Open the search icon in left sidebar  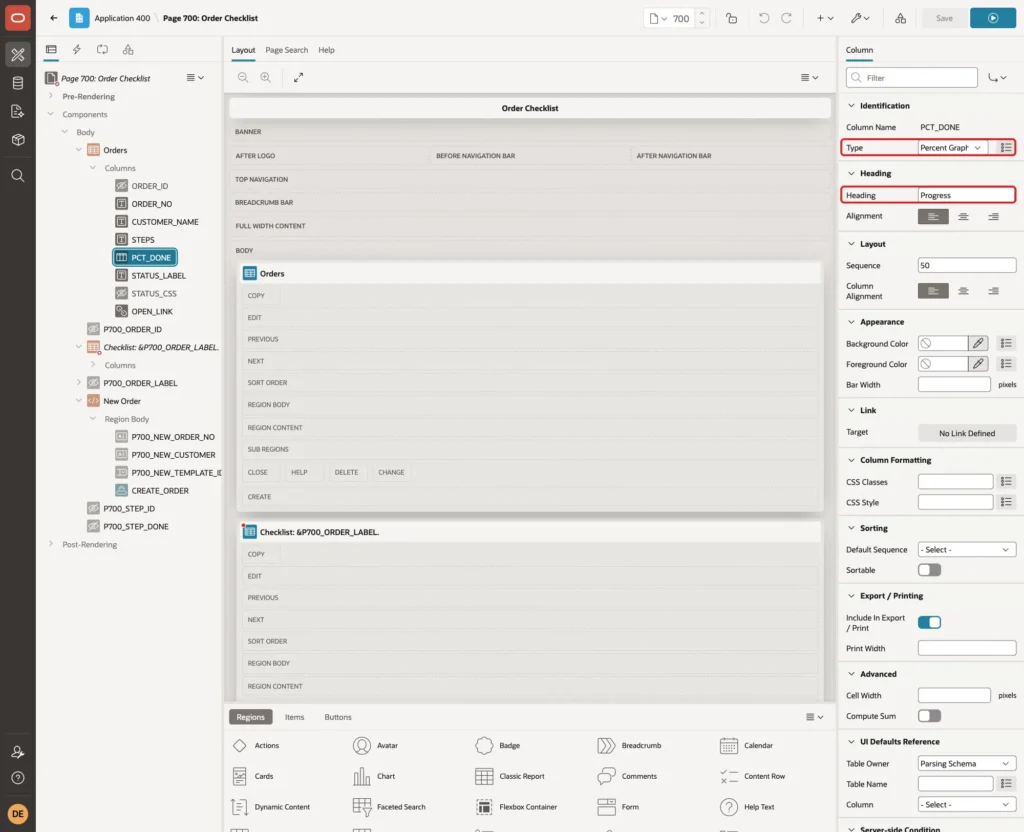click(18, 176)
